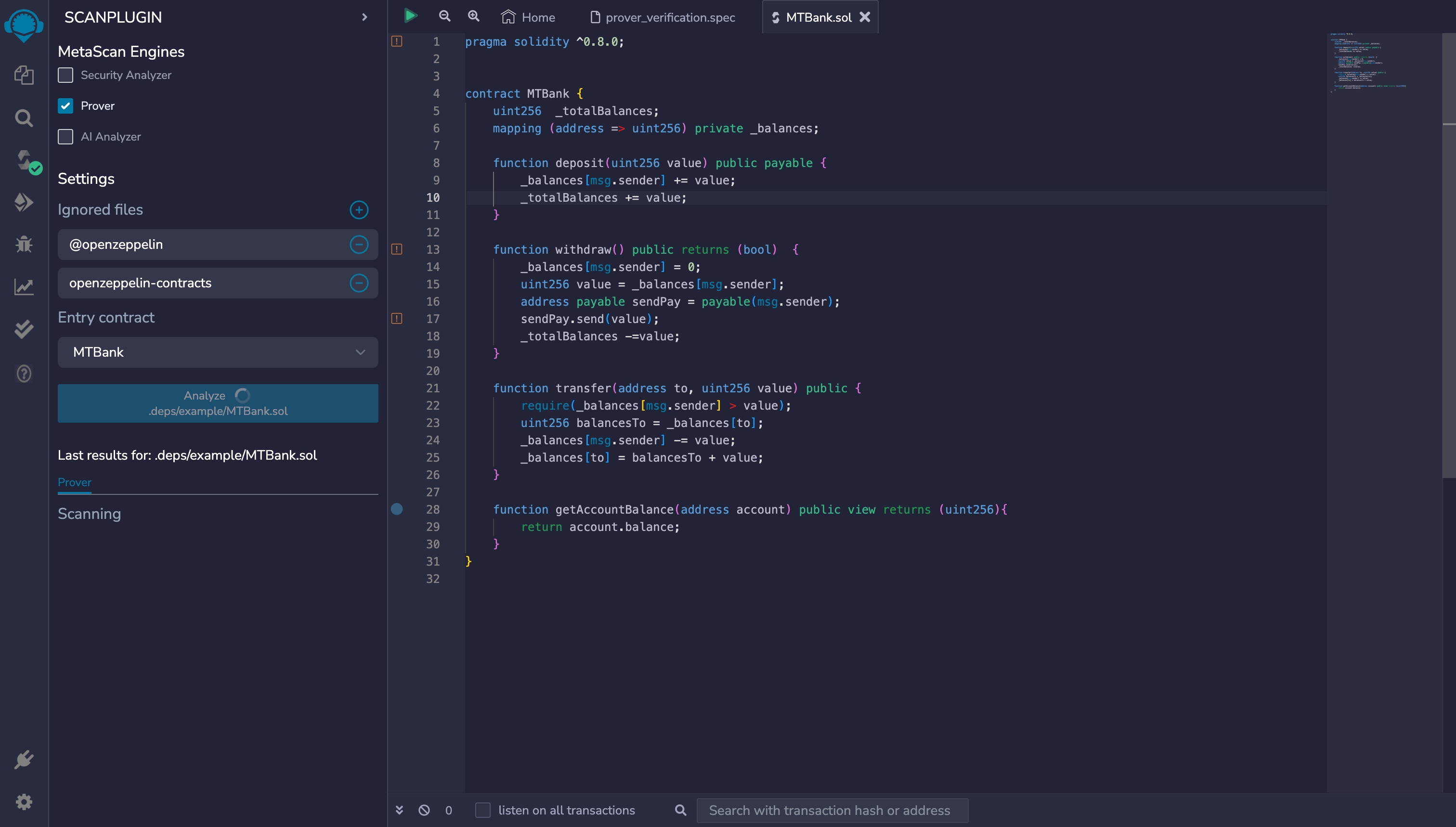Click the breakpoint dot on line 28
This screenshot has height=827, width=1456.
[397, 509]
